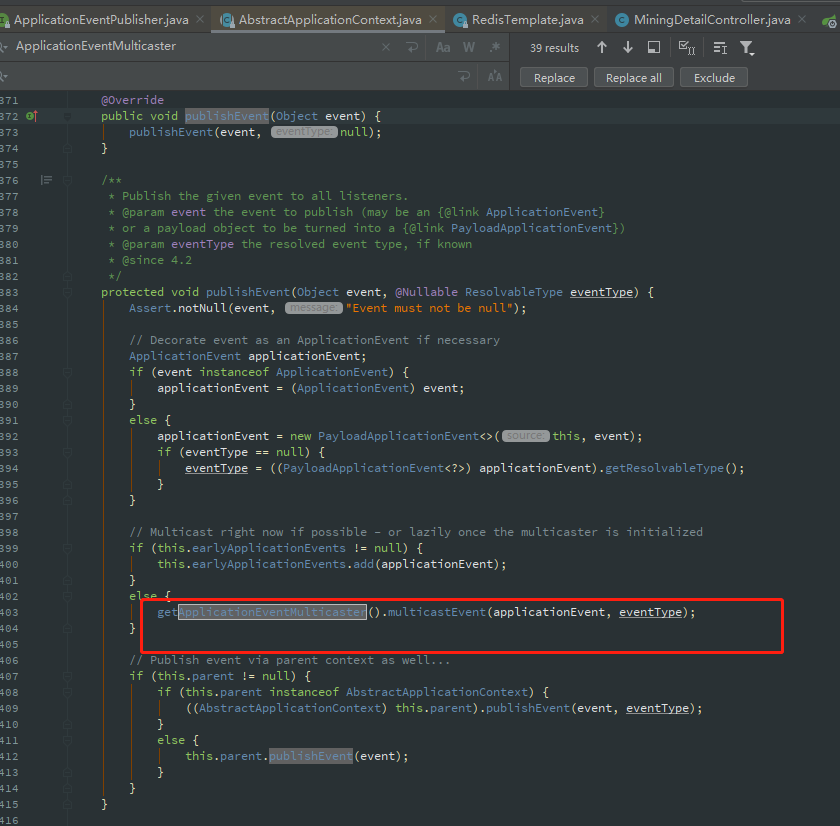This screenshot has height=826, width=840.
Task: Click ApplicationEvent link in Javadoc line 378
Action: coord(542,212)
